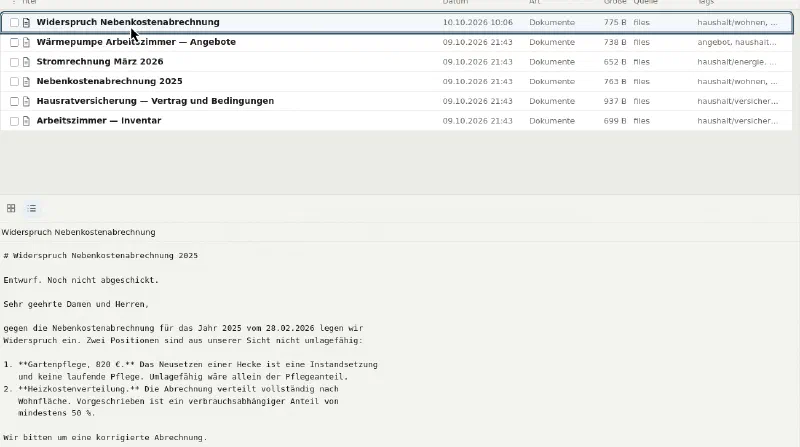
Task: Click tags 'haushalt/energie' cell
Action: [737, 62]
